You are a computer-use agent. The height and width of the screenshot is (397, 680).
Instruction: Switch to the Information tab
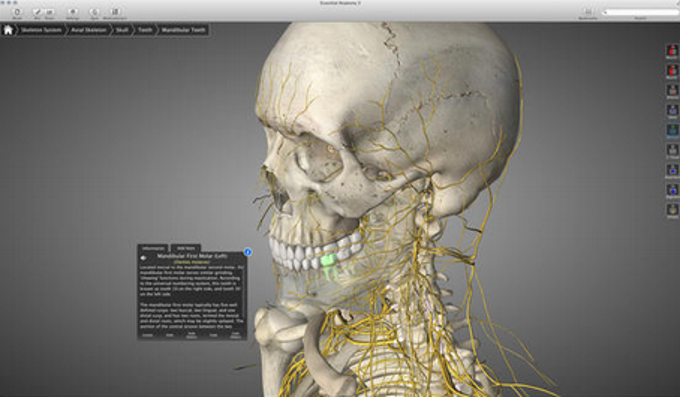point(153,248)
